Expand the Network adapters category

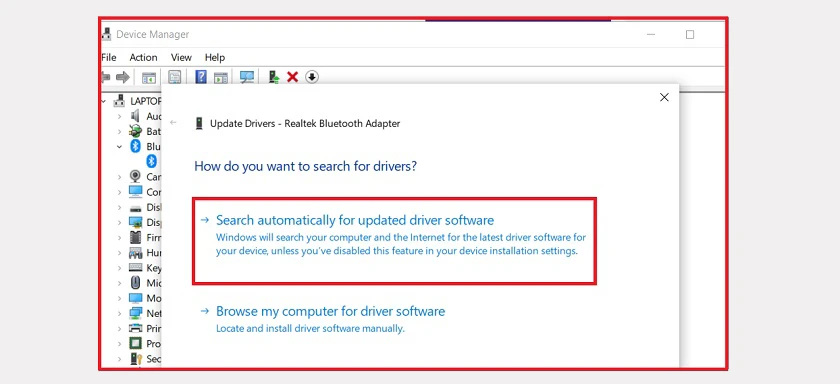119,313
